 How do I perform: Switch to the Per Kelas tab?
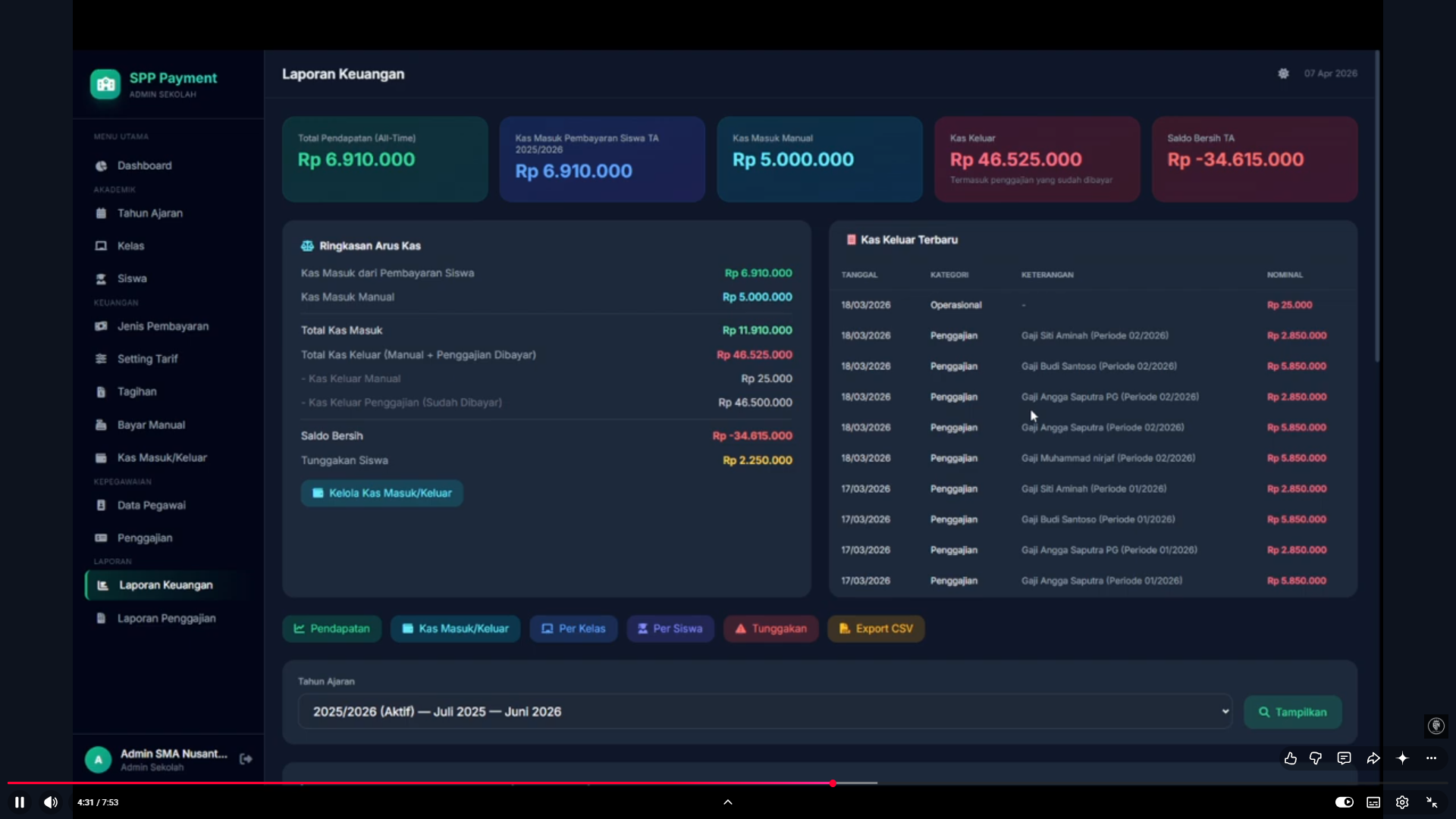click(x=573, y=629)
